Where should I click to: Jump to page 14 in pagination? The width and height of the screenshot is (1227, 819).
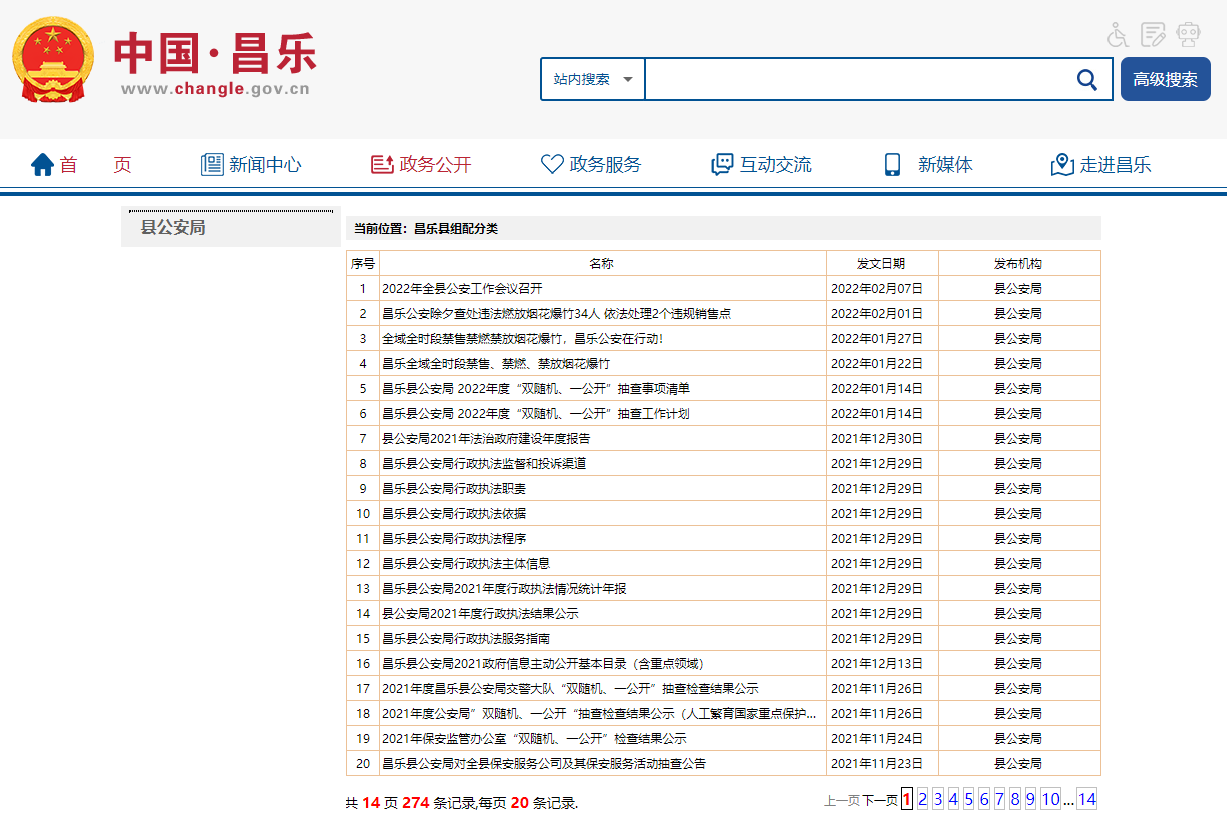(1086, 799)
